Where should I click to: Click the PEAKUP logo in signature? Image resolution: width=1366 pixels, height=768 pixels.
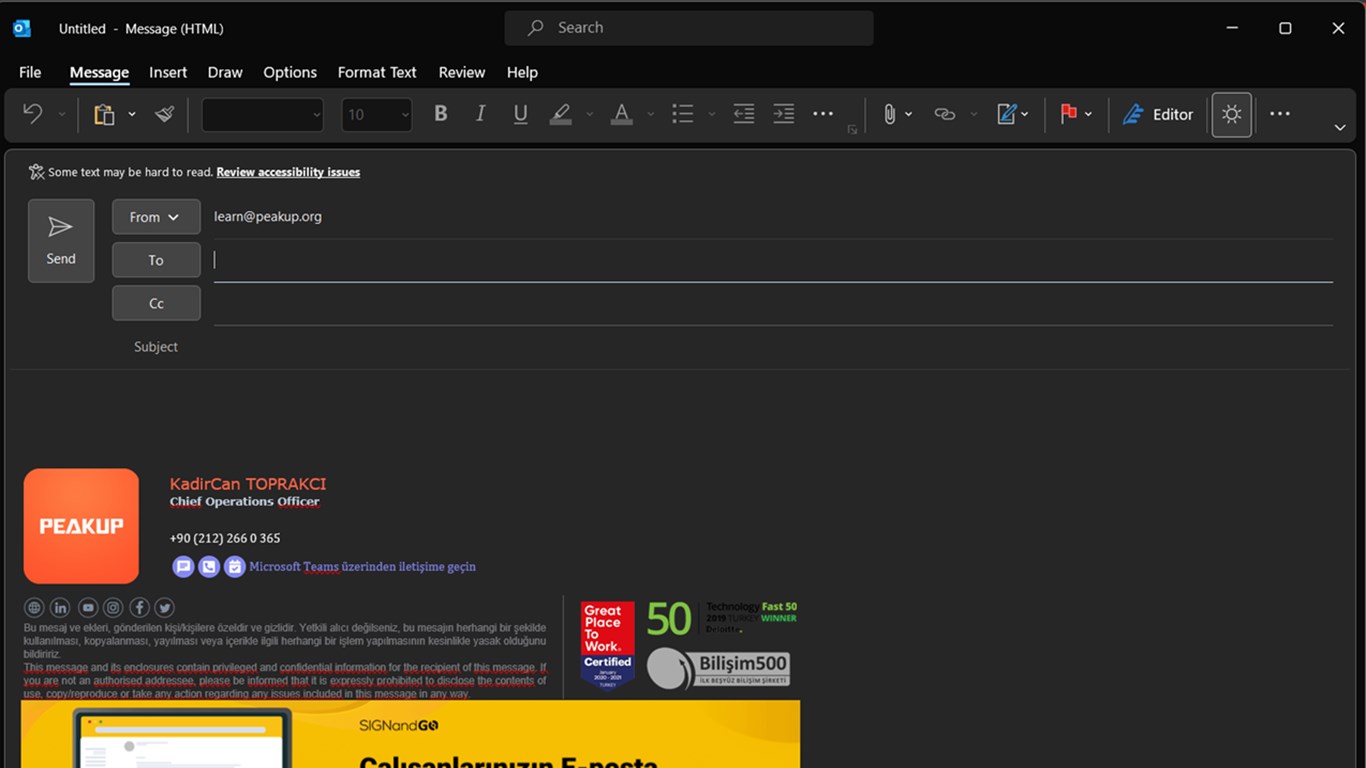click(x=81, y=526)
